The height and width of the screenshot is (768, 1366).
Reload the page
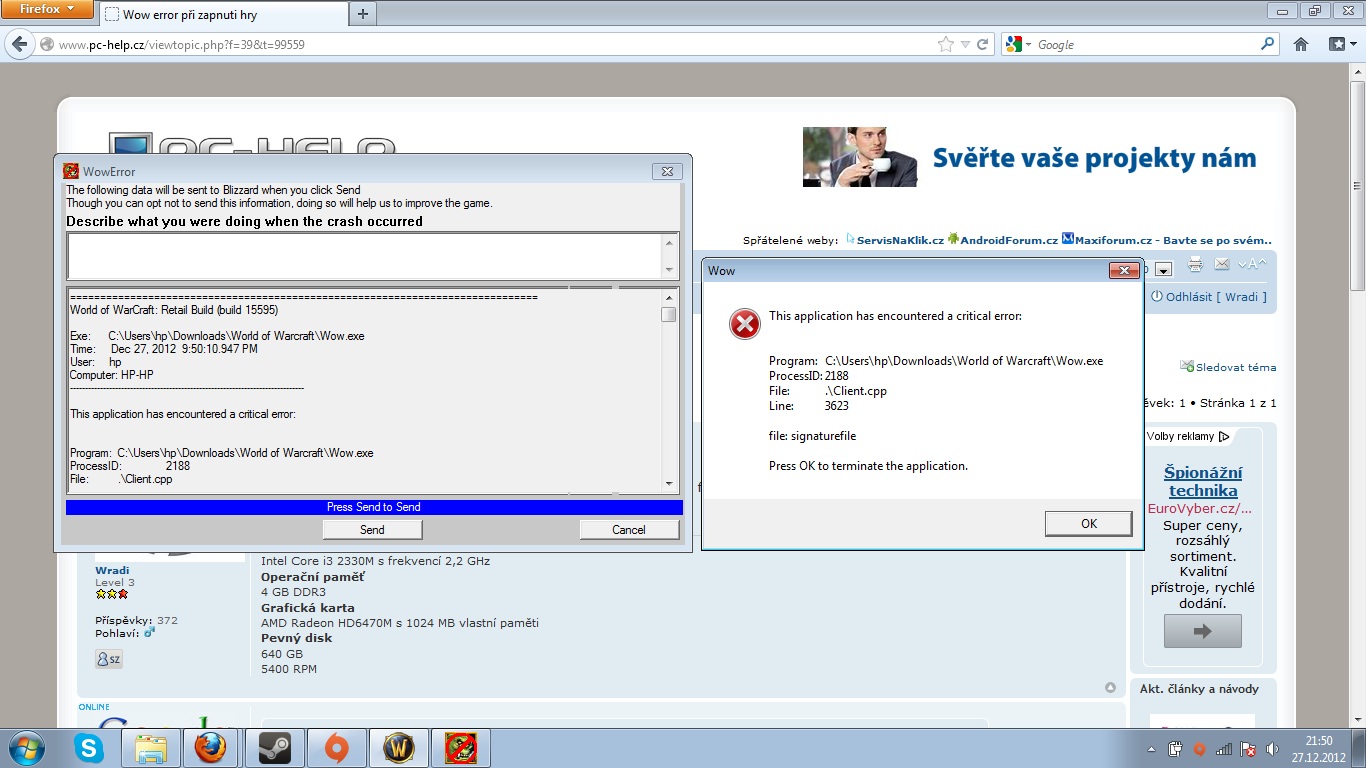click(x=983, y=44)
